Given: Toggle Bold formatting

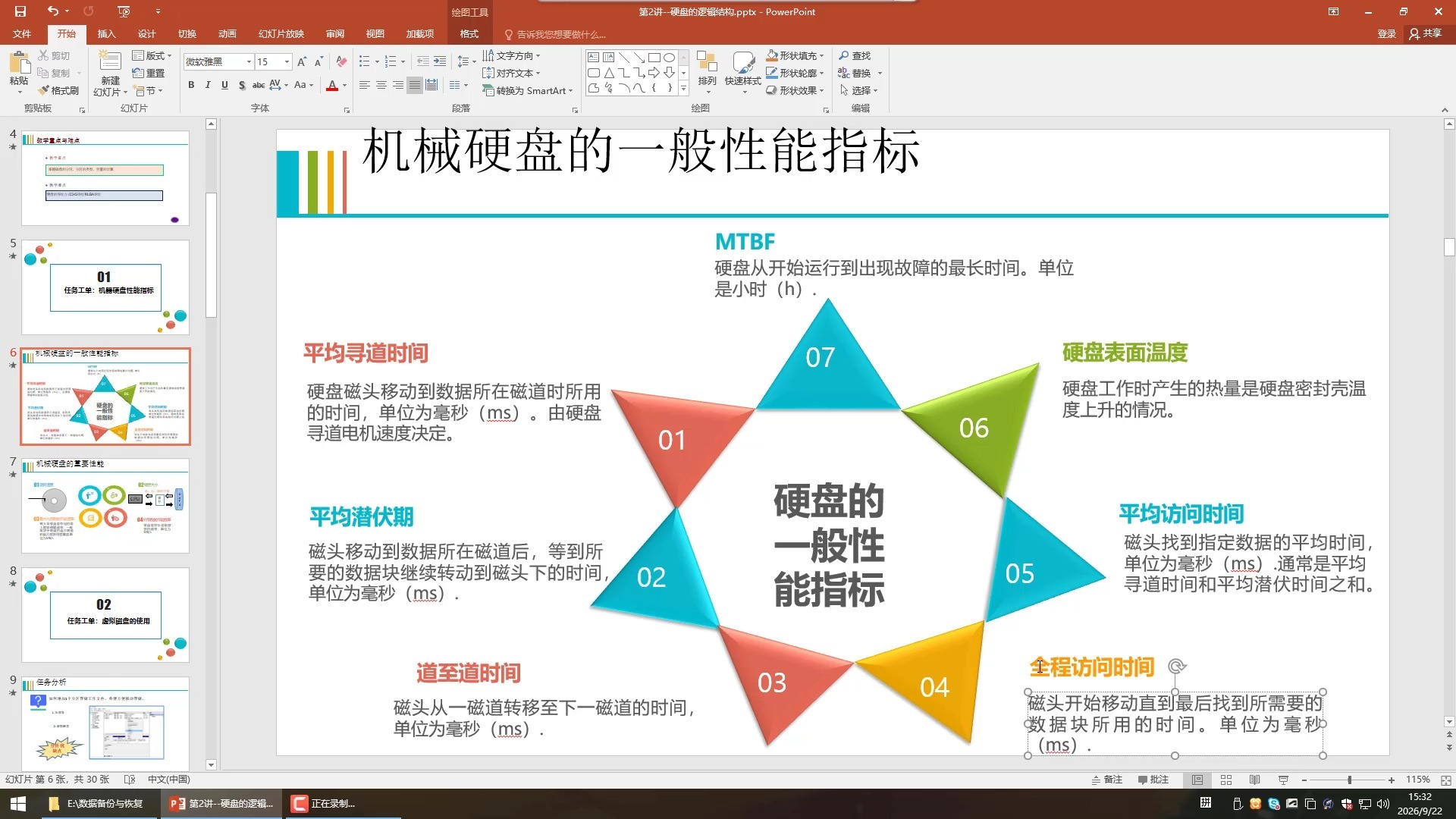Looking at the screenshot, I should click(x=191, y=85).
